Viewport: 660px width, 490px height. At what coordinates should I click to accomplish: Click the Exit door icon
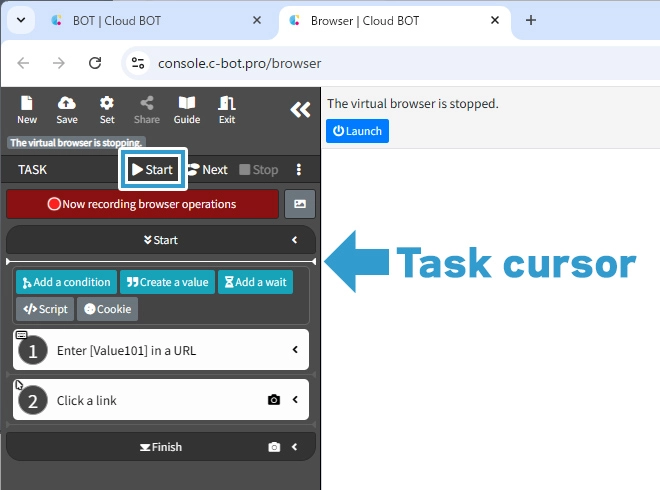227,109
